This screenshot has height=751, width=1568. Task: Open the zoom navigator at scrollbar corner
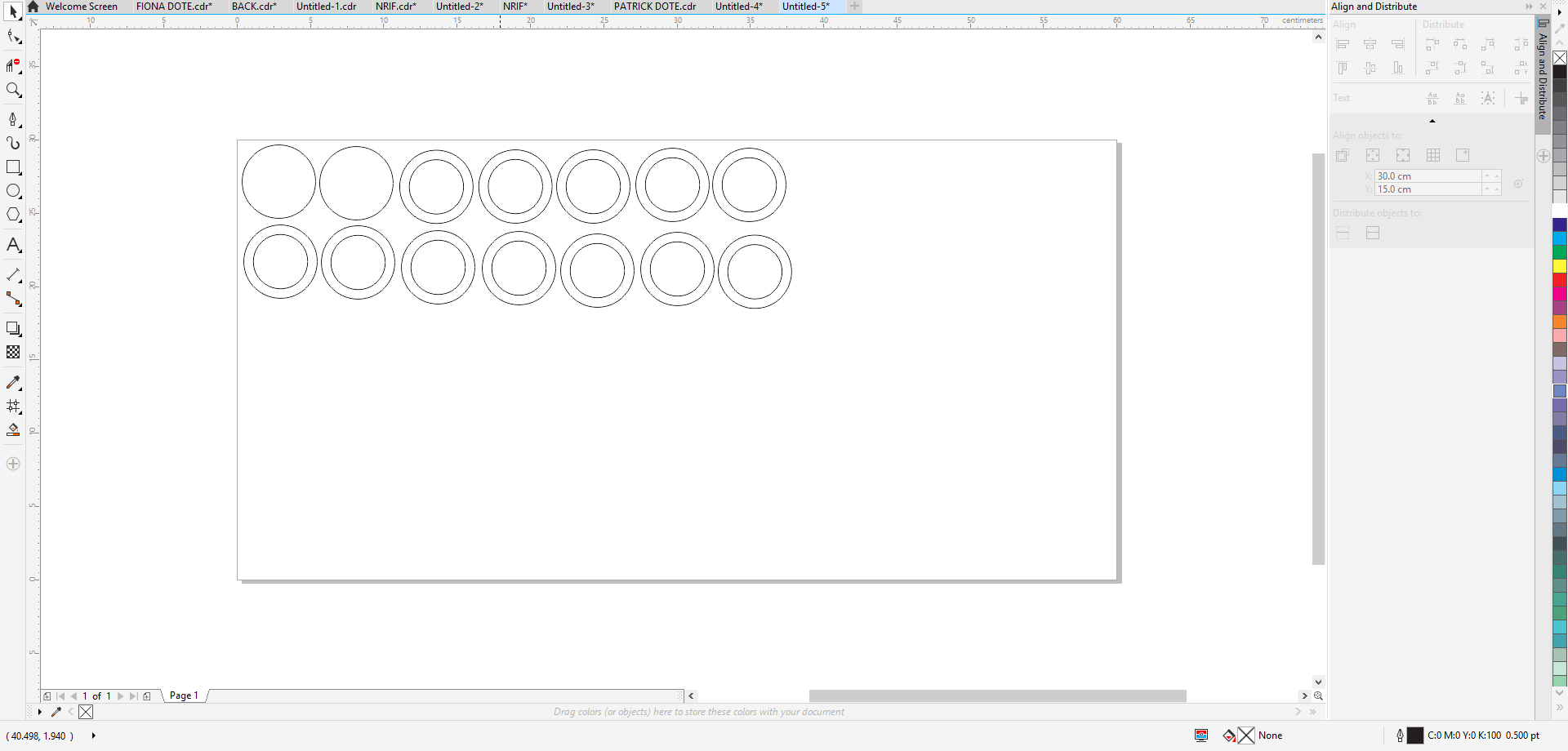point(1318,696)
